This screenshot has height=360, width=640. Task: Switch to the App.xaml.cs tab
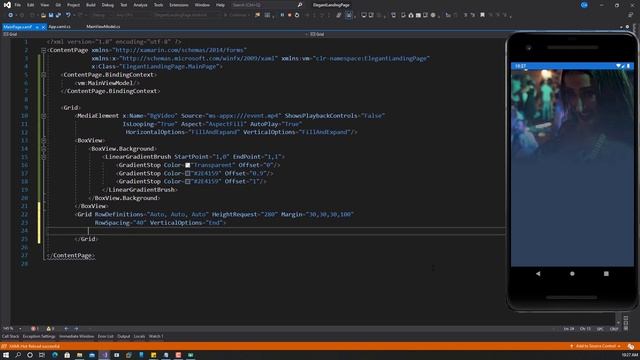pos(59,27)
